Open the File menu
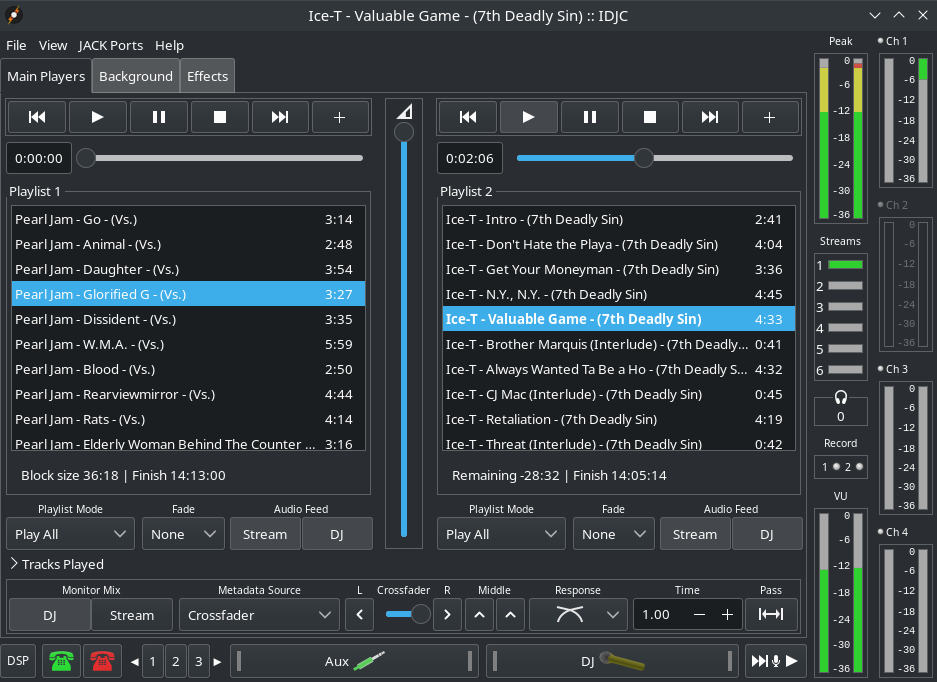937x682 pixels. 16,45
